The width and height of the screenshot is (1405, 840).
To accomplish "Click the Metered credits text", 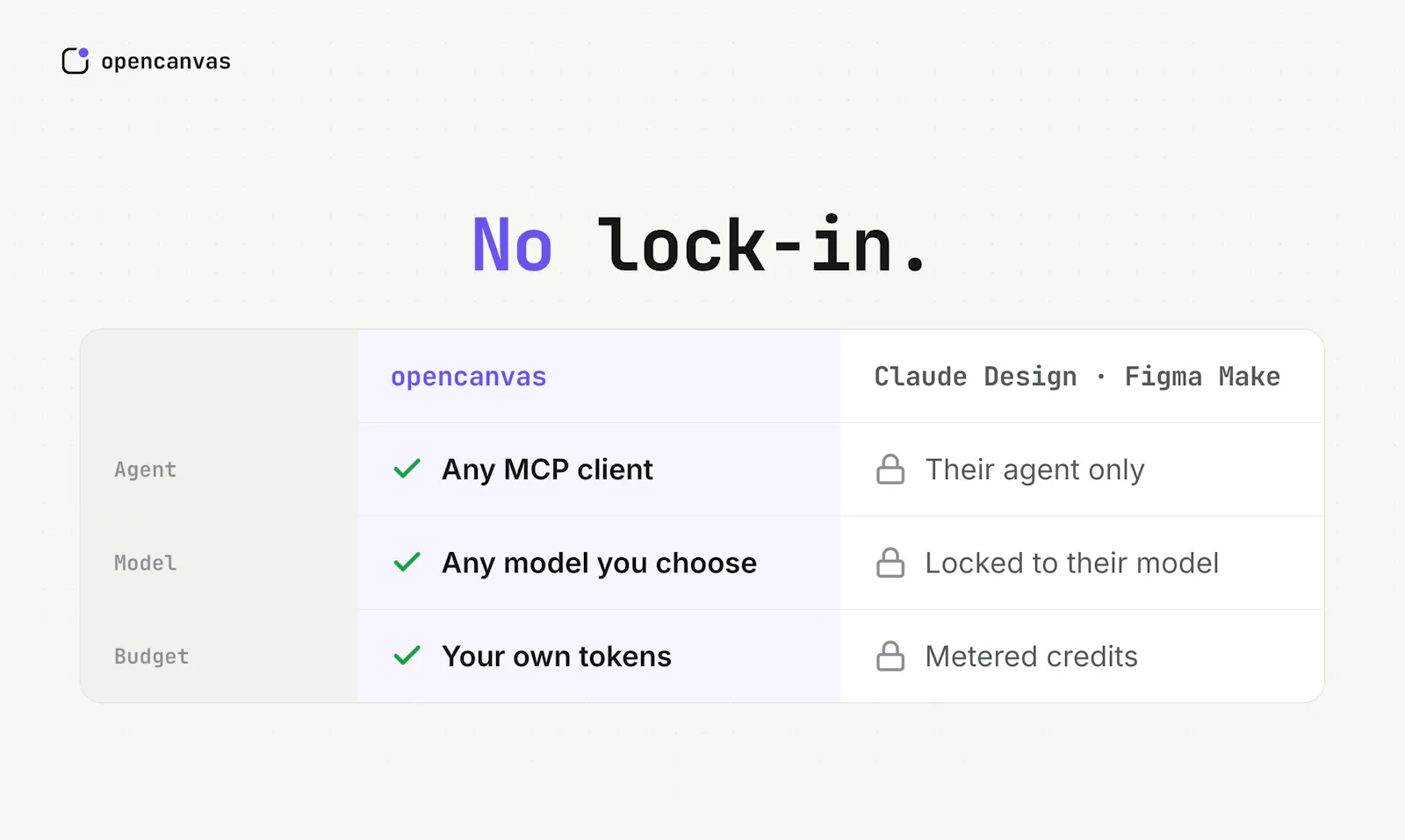I will tap(1031, 657).
